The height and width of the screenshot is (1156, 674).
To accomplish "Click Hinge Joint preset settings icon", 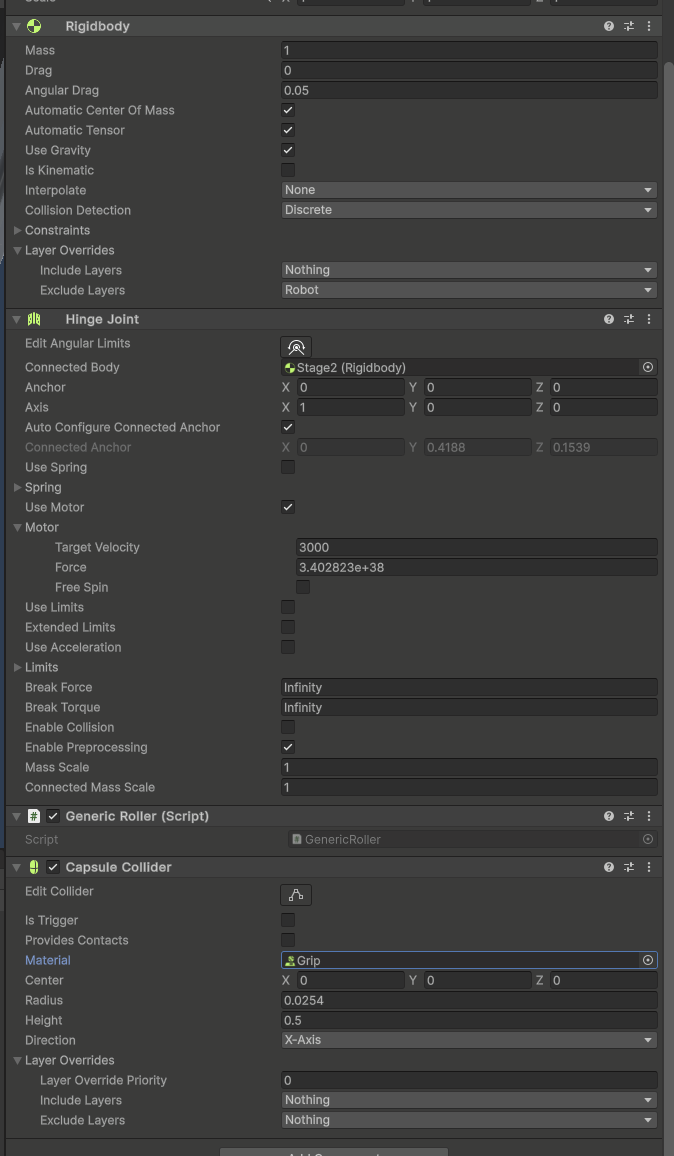I will 629,319.
